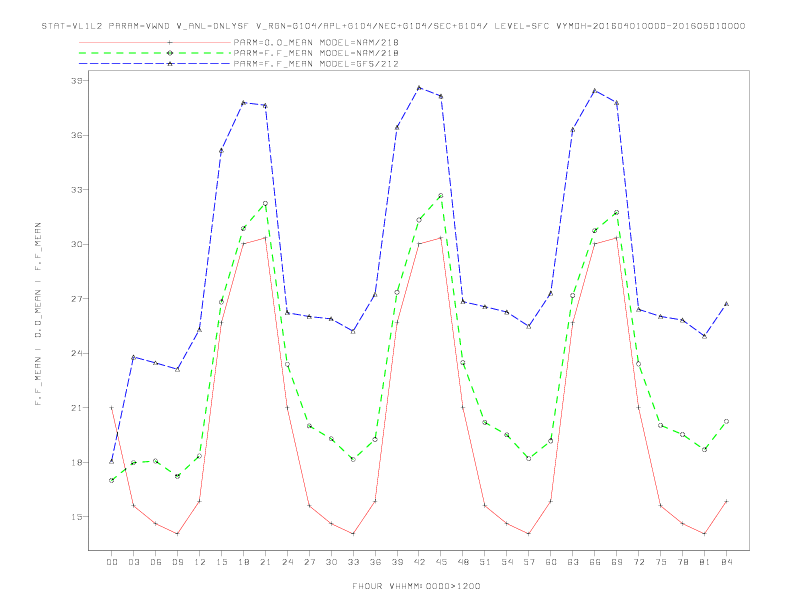
Task: Click green legend entry PARM=F.F_MEAN MODEL=NAM/218
Action: coord(316,53)
